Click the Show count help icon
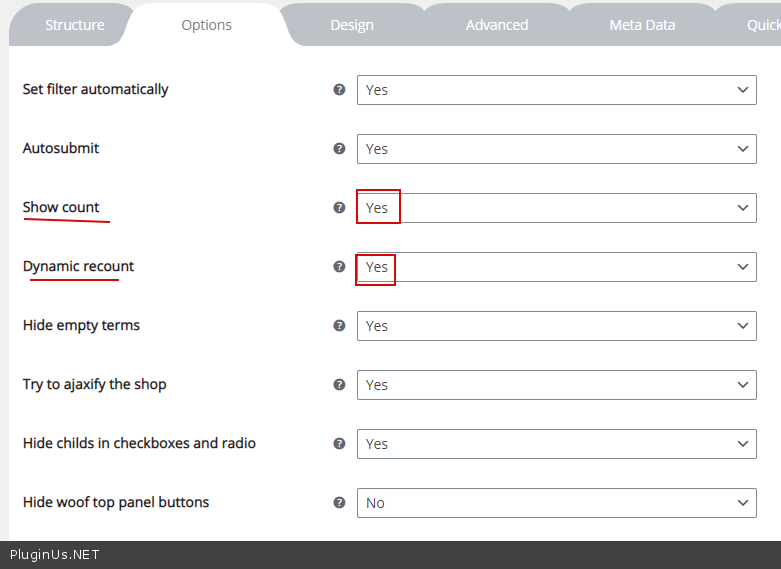The height and width of the screenshot is (569, 781). [x=339, y=207]
